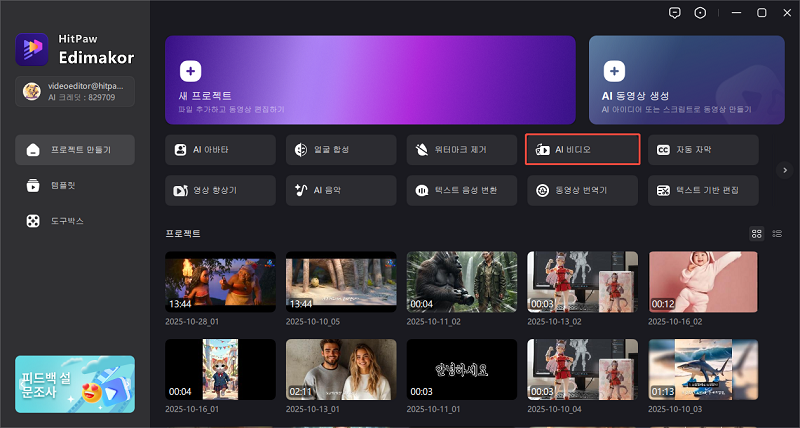The height and width of the screenshot is (428, 800).
Task: Open the account info videoeditor@hitpa... panel
Action: [x=75, y=91]
